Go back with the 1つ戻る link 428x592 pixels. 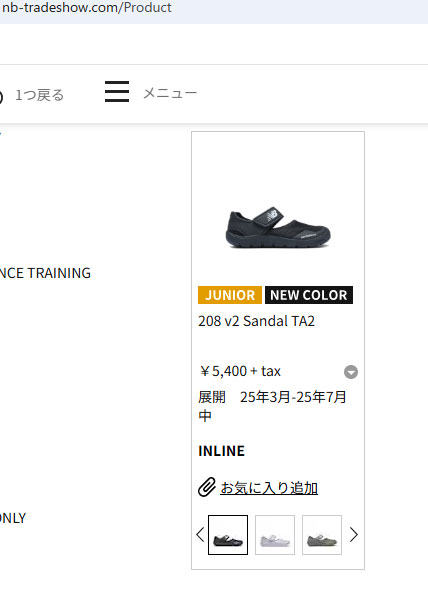[x=40, y=95]
